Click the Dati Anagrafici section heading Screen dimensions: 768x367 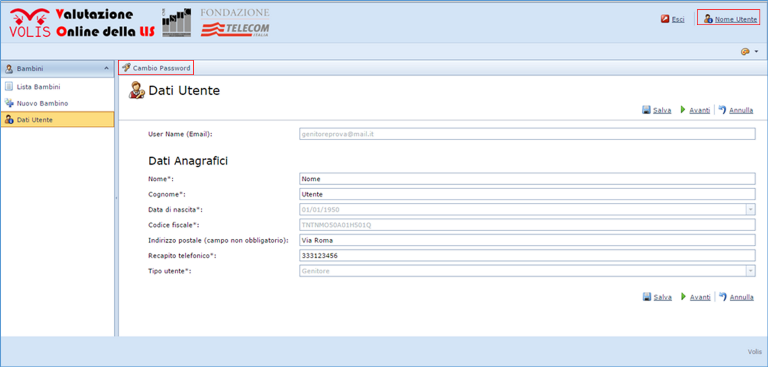coord(188,161)
